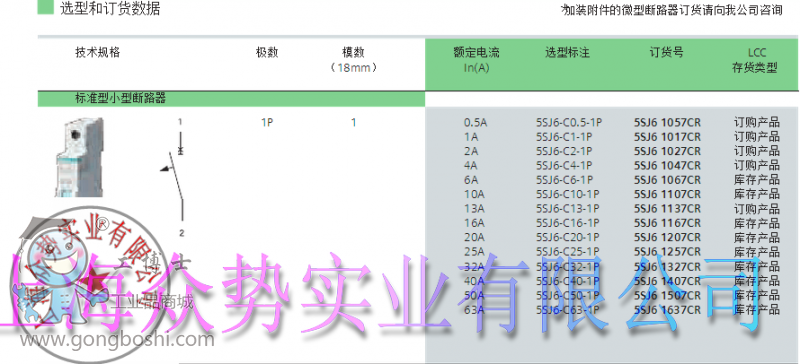Click the 13A rated current cell
This screenshot has width=800, height=364.
(473, 208)
